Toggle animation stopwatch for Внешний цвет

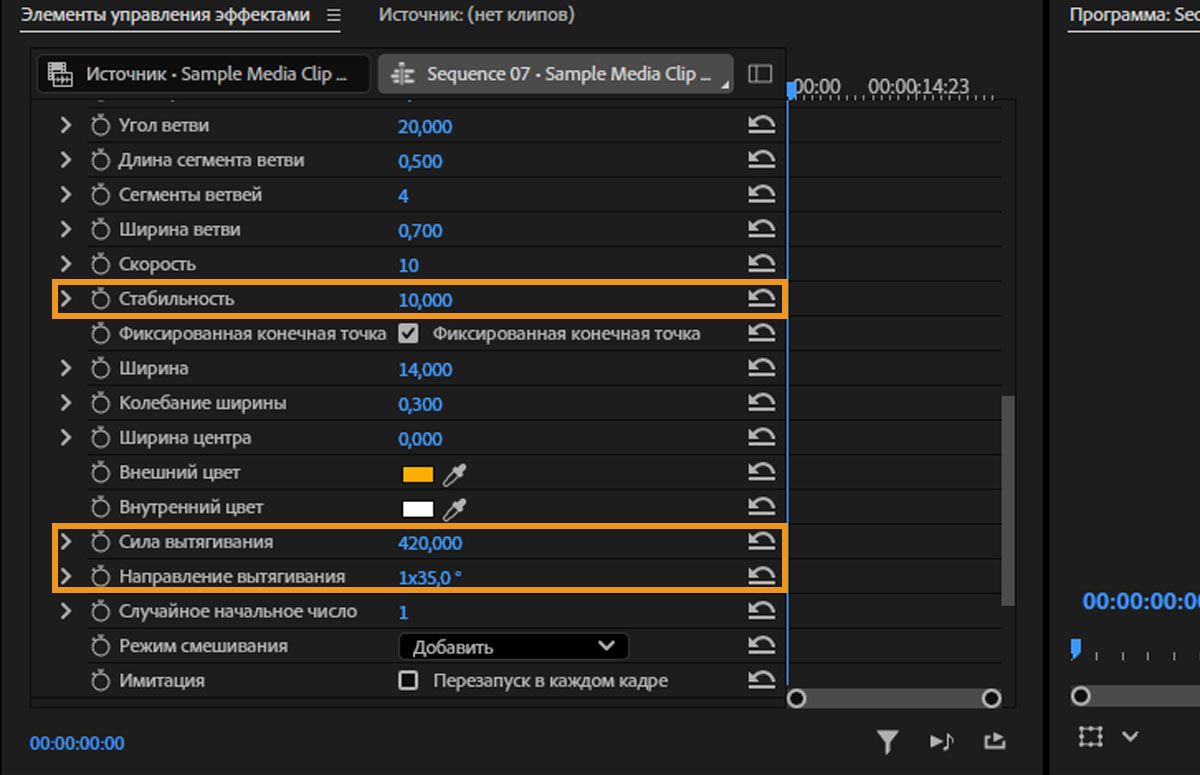(x=99, y=473)
